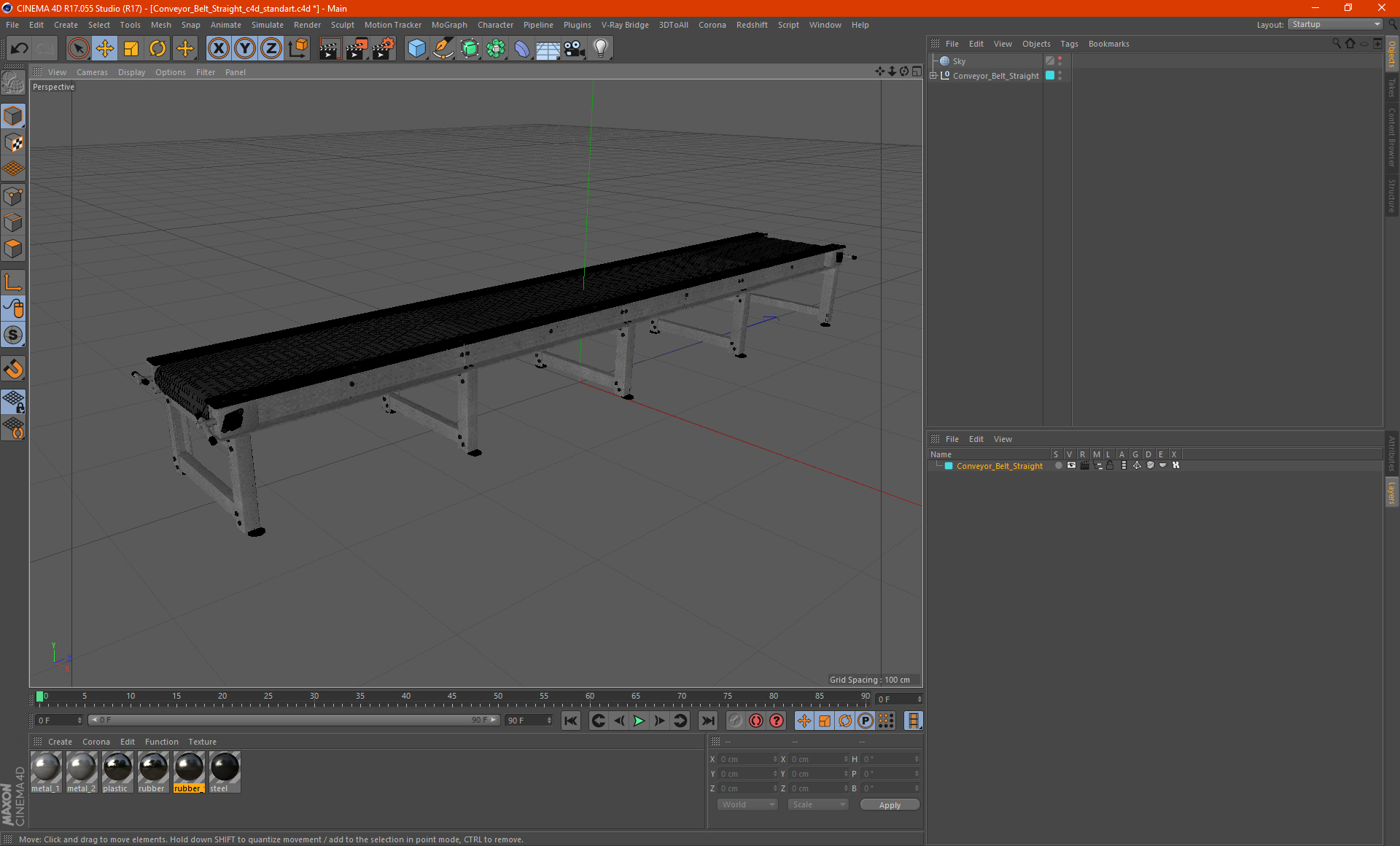Screen dimensions: 1400x846
Task: Open Object Manager Tags menu
Action: tap(1069, 44)
